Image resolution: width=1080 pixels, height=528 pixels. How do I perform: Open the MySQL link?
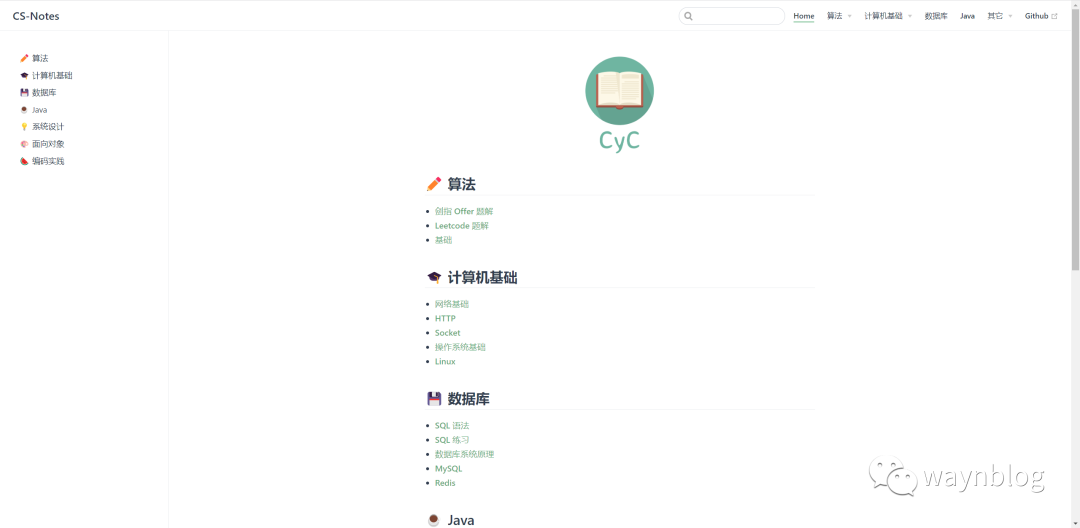pyautogui.click(x=448, y=469)
